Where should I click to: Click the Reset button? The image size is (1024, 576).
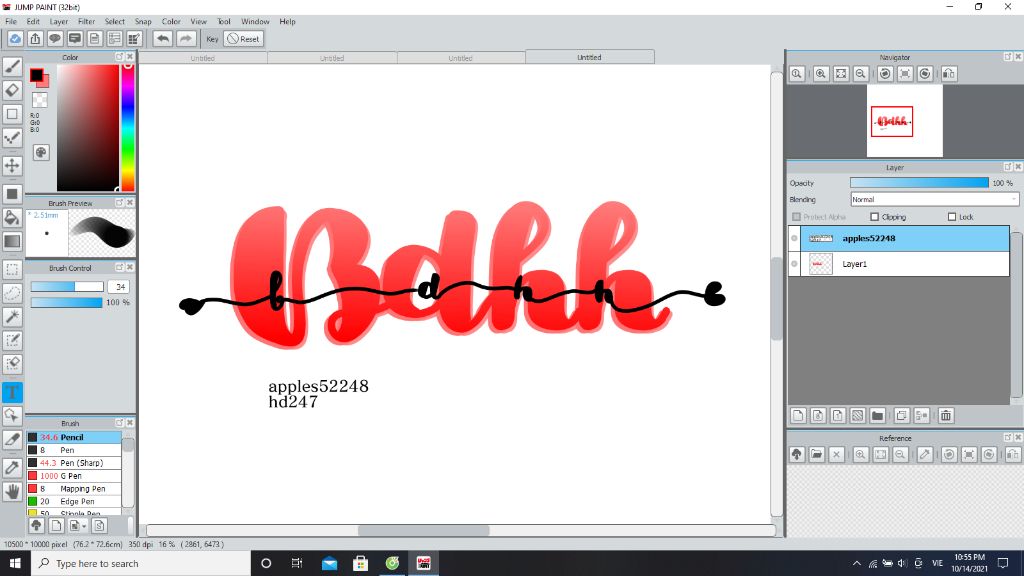pyautogui.click(x=244, y=39)
